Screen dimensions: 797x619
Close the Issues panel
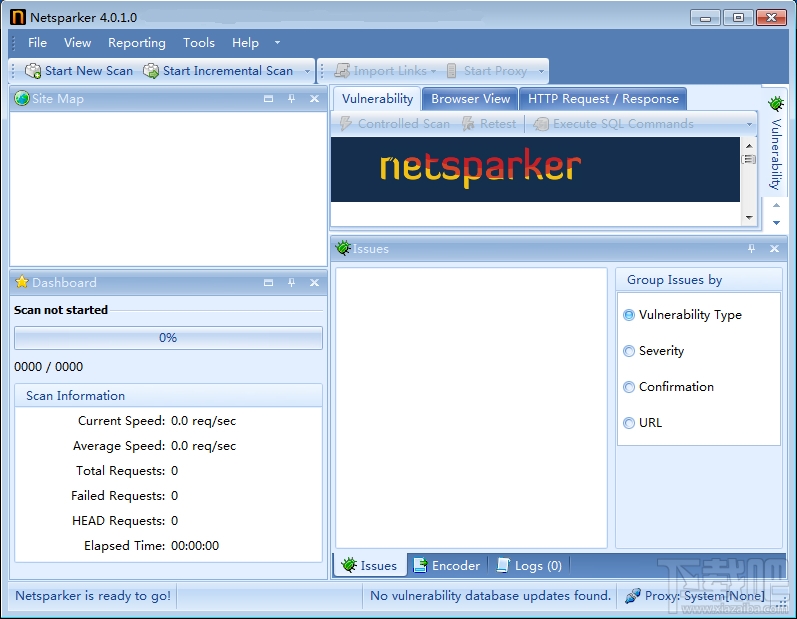pos(774,249)
